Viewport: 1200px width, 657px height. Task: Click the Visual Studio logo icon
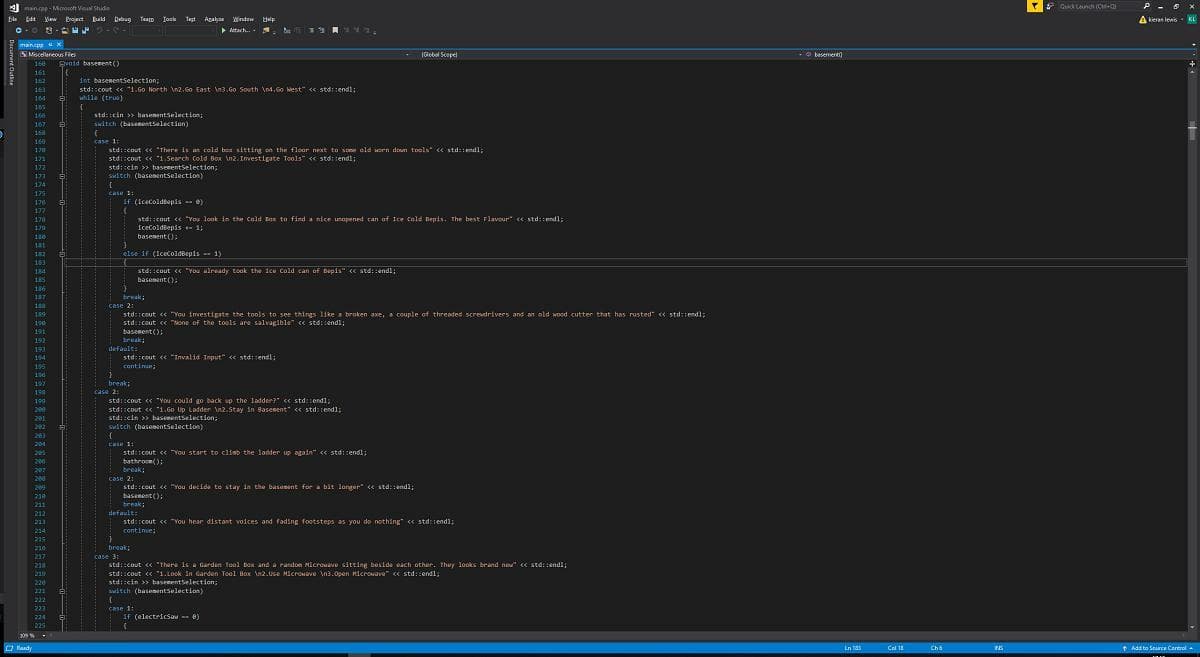click(x=12, y=7)
